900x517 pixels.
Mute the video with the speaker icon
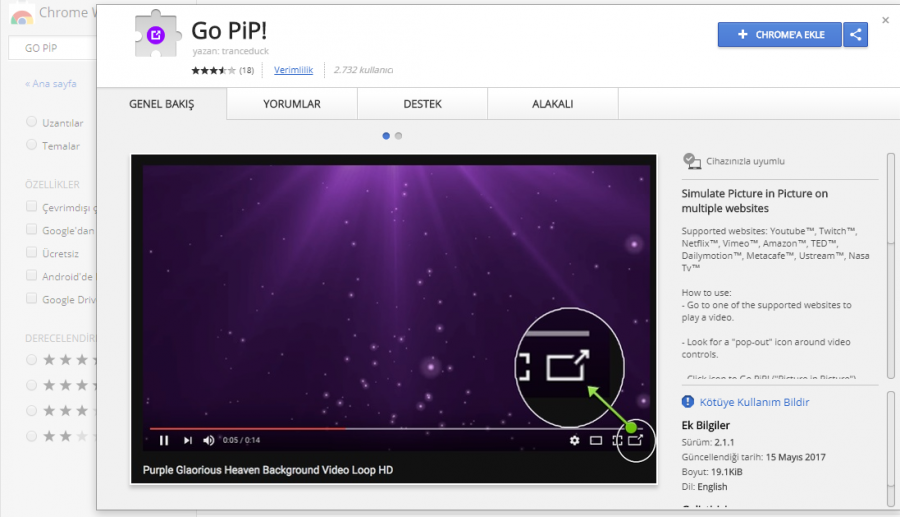[x=208, y=440]
